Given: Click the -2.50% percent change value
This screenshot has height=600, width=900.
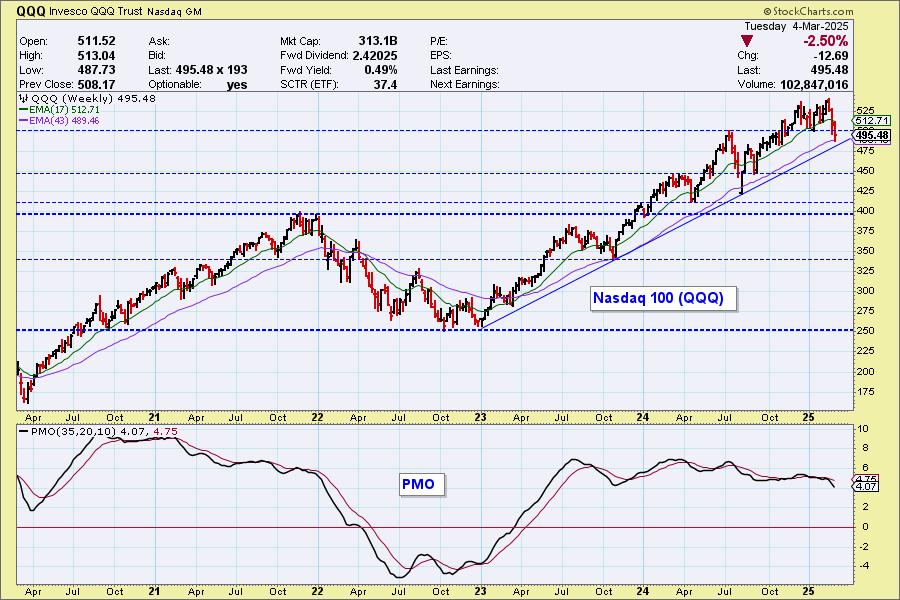Looking at the screenshot, I should point(825,41).
